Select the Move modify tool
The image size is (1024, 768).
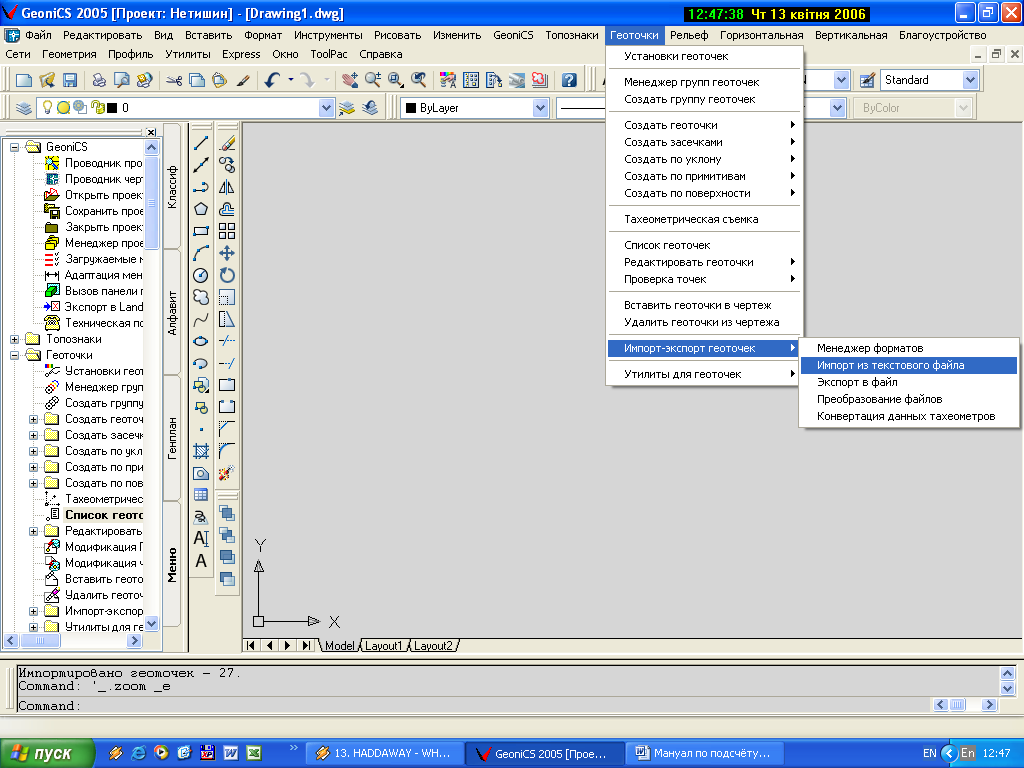227,253
